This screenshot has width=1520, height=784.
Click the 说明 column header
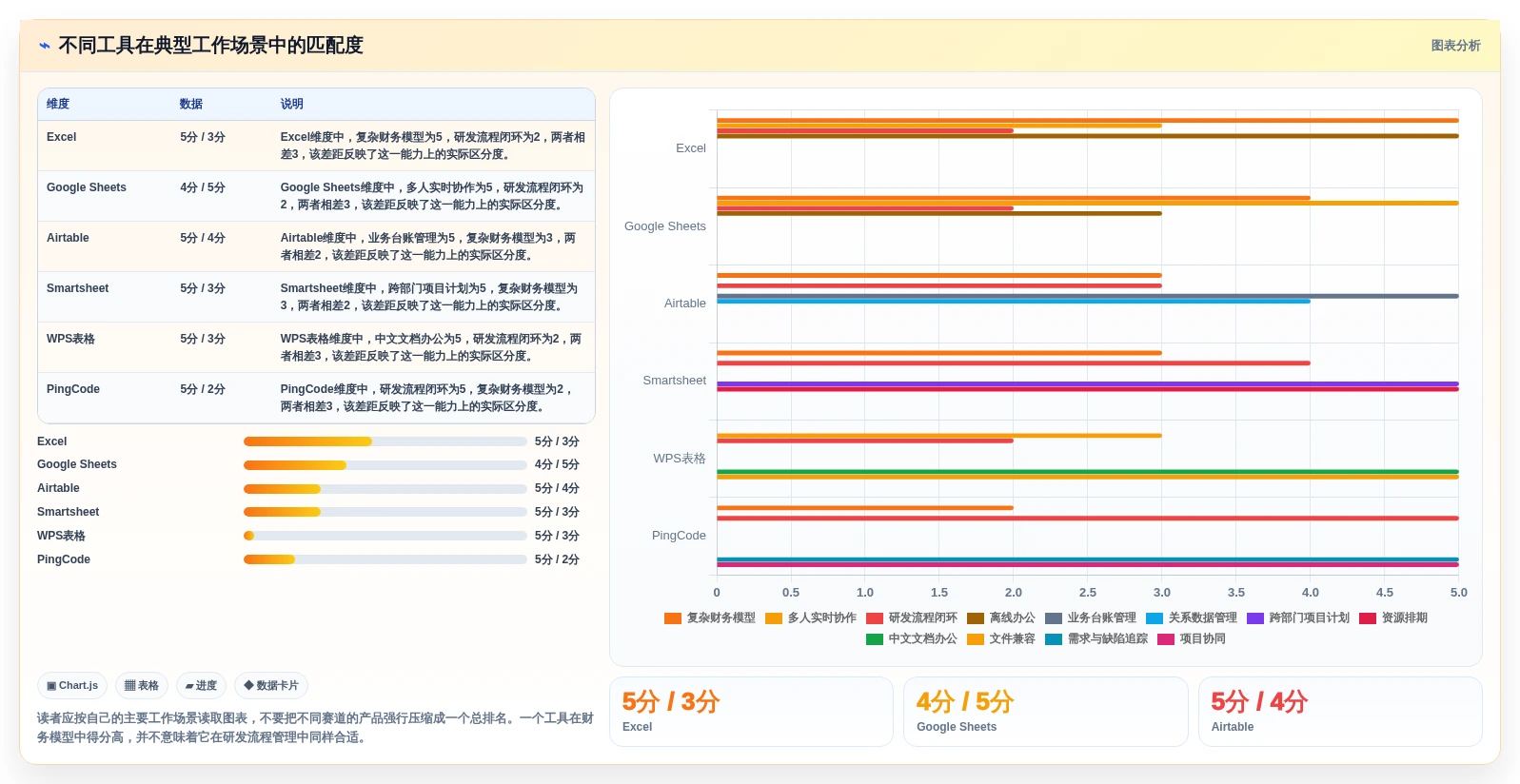[291, 104]
